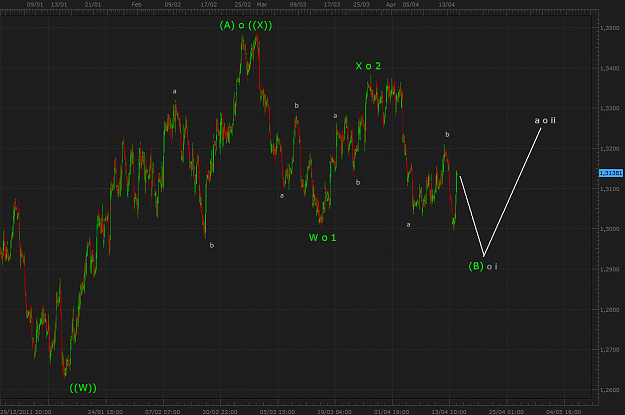Click the 25/04 01:00 bottom timestamp
The height and width of the screenshot is (415, 625).
pos(507,411)
